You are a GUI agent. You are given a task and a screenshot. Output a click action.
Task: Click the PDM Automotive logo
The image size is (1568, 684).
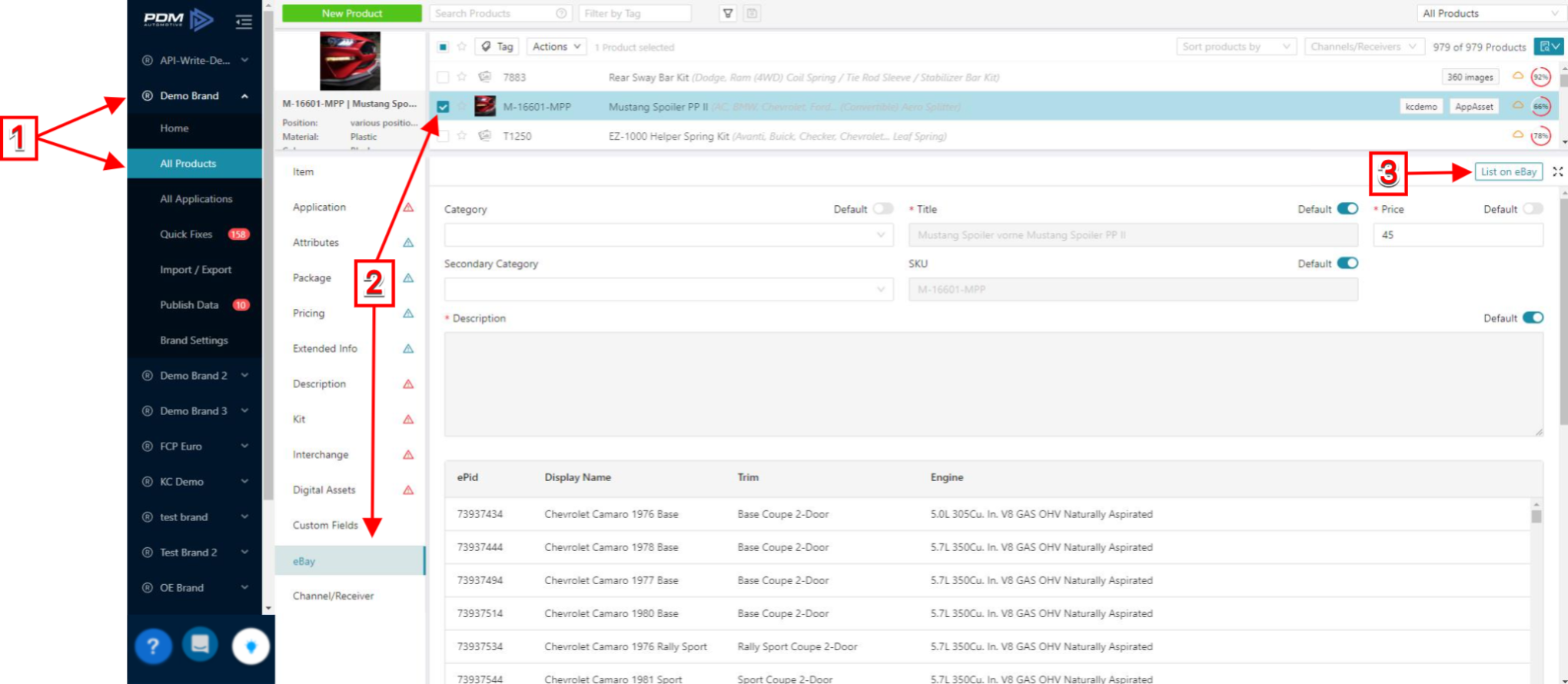click(178, 19)
